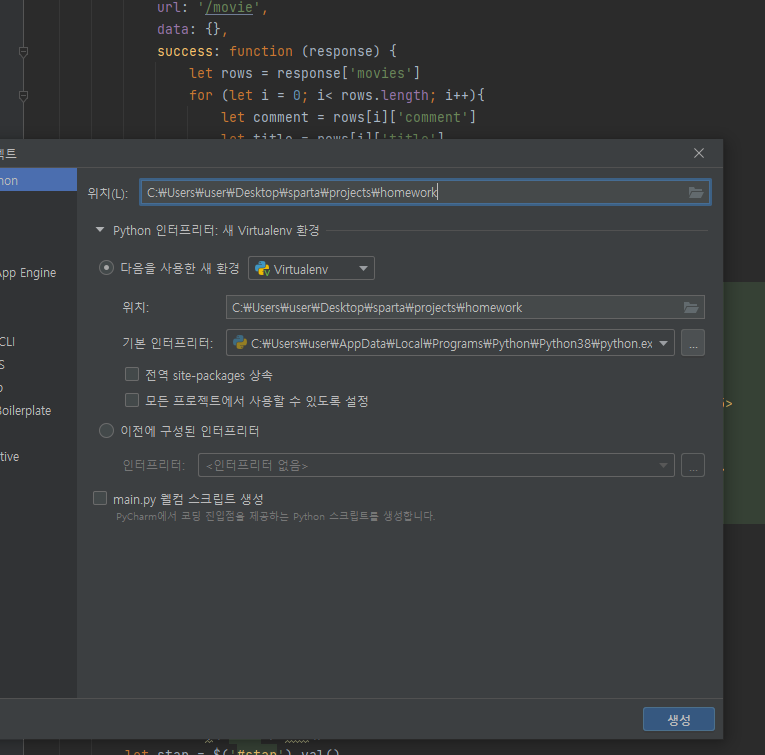This screenshot has height=755, width=765.
Task: Click the fold marker beside 'success: function' line
Action: [x=23, y=51]
